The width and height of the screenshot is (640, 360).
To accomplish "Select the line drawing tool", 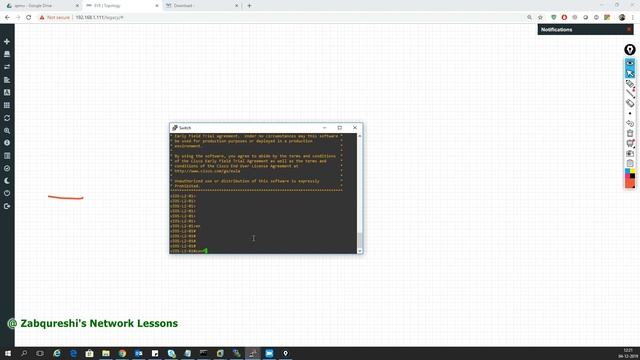I will tap(630, 94).
